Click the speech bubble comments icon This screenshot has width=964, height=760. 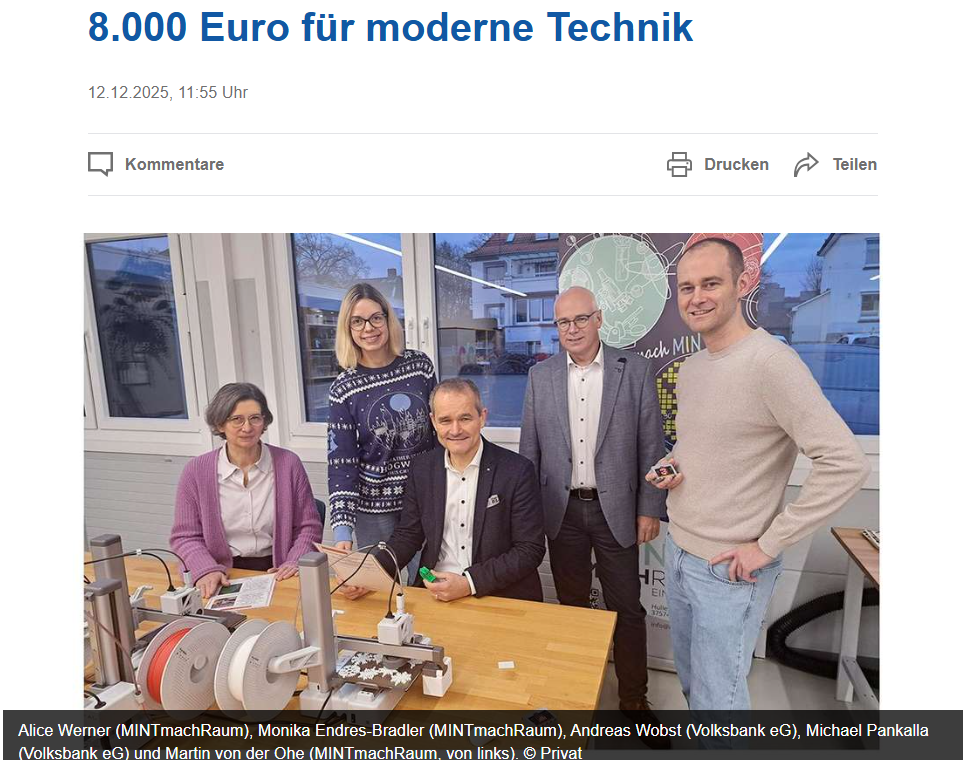pos(100,164)
